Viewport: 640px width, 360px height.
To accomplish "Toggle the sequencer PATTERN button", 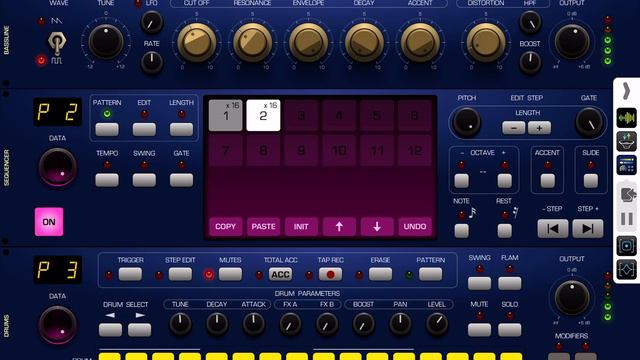I will [x=107, y=129].
